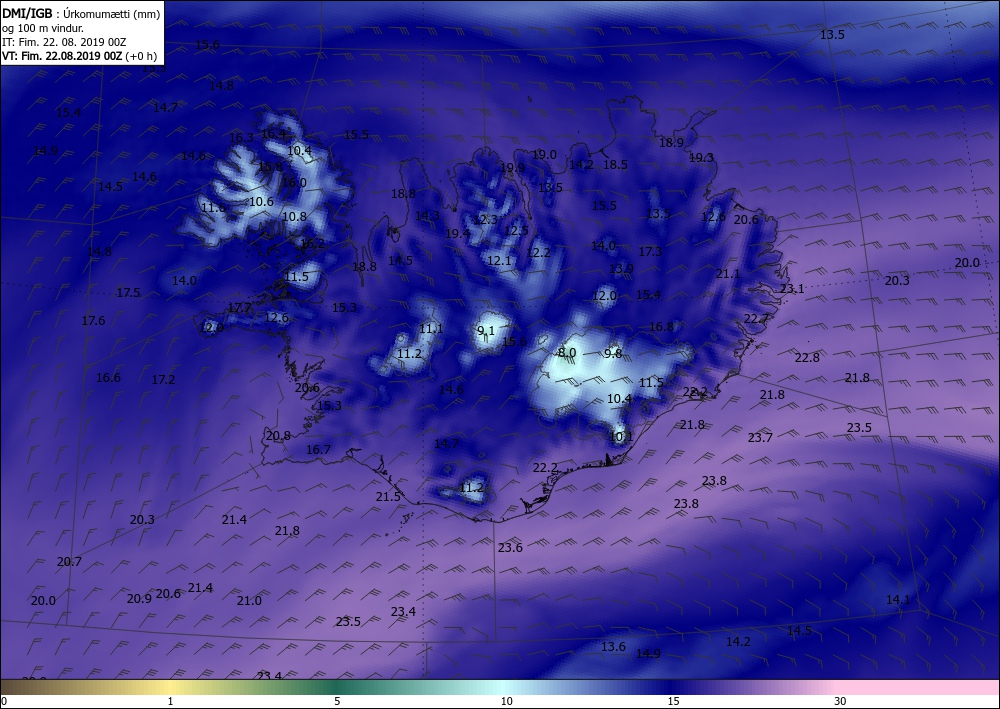Click the map value 12.5

pyautogui.click(x=516, y=230)
